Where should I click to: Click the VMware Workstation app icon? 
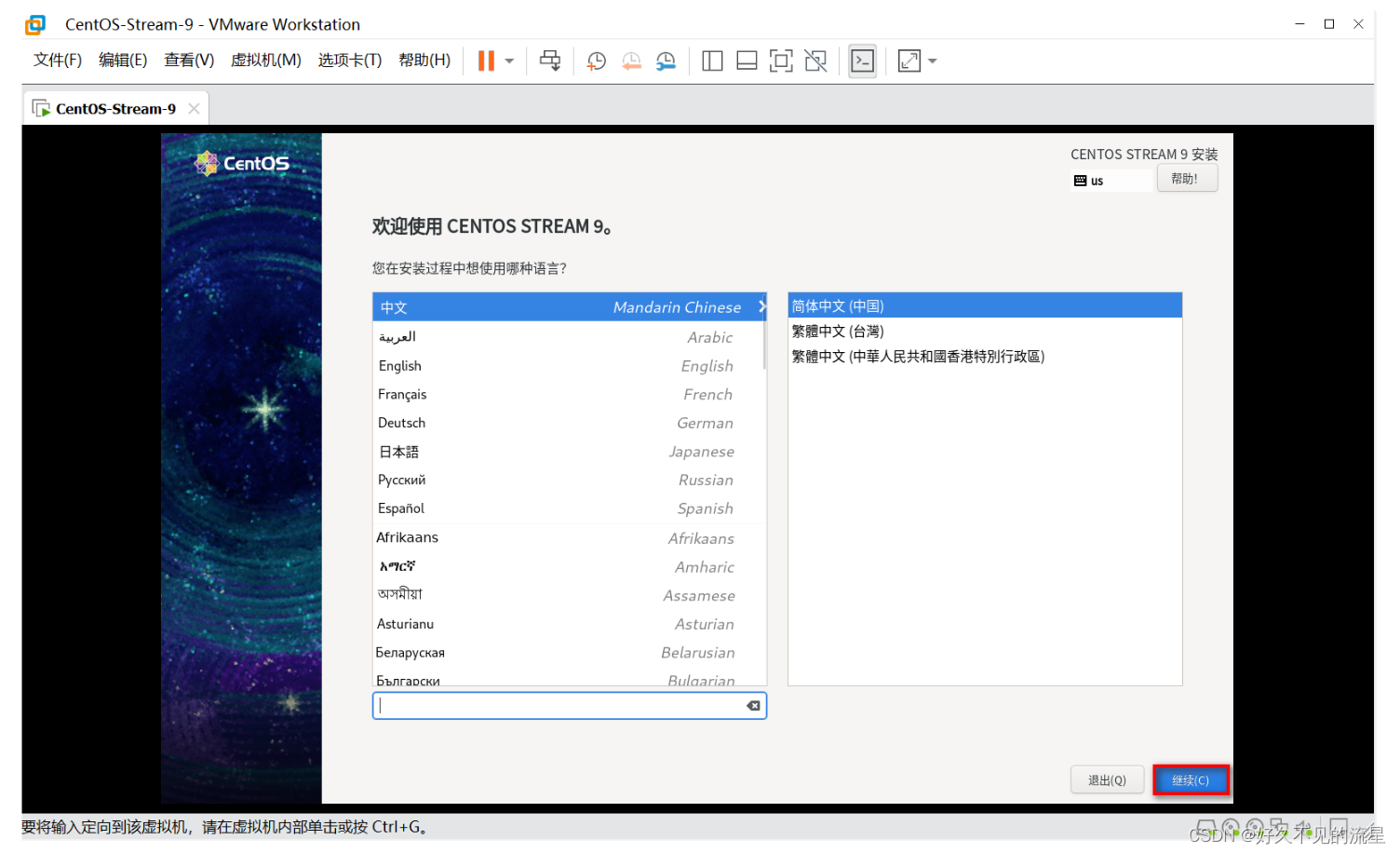(35, 24)
